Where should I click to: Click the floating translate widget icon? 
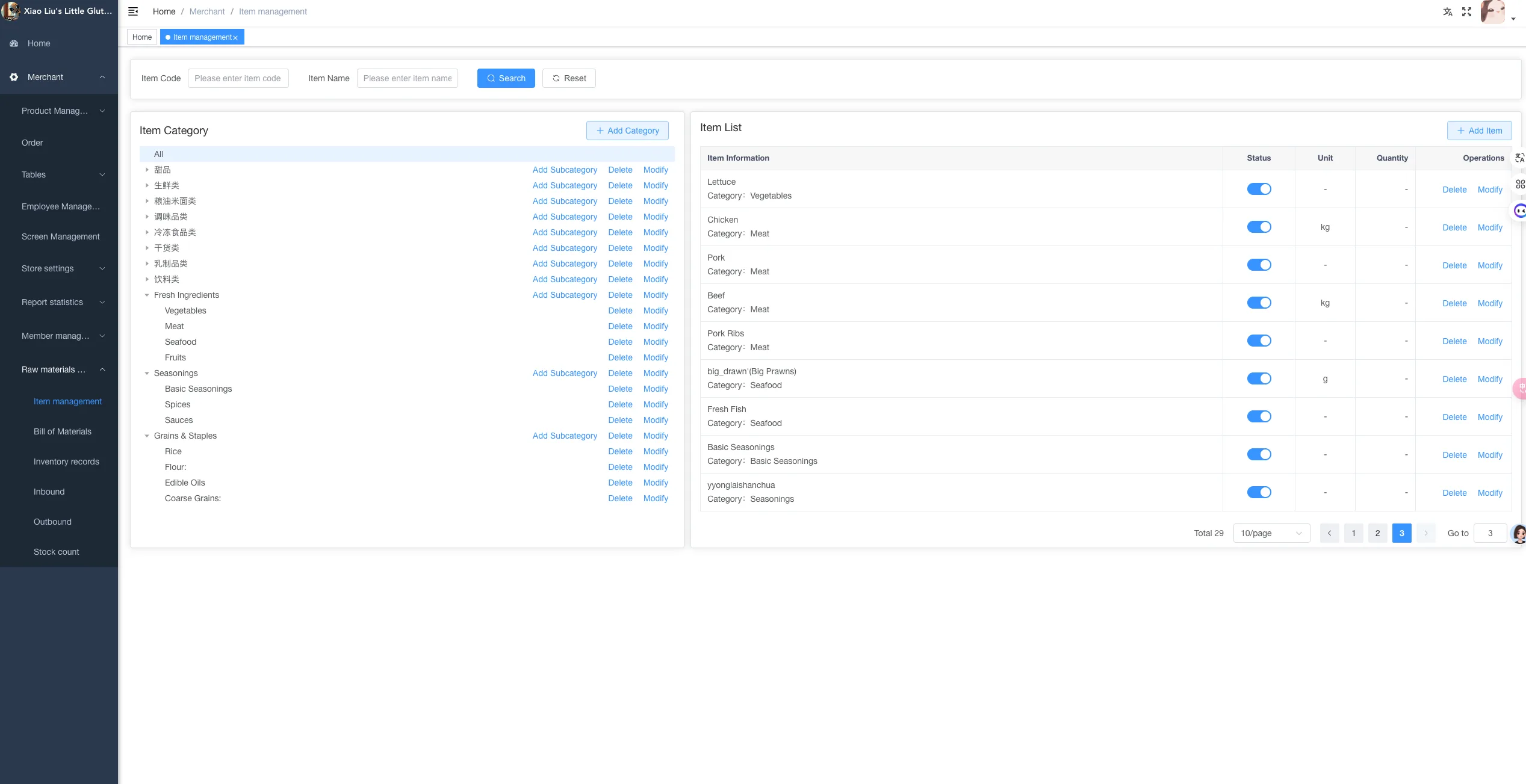(1520, 158)
